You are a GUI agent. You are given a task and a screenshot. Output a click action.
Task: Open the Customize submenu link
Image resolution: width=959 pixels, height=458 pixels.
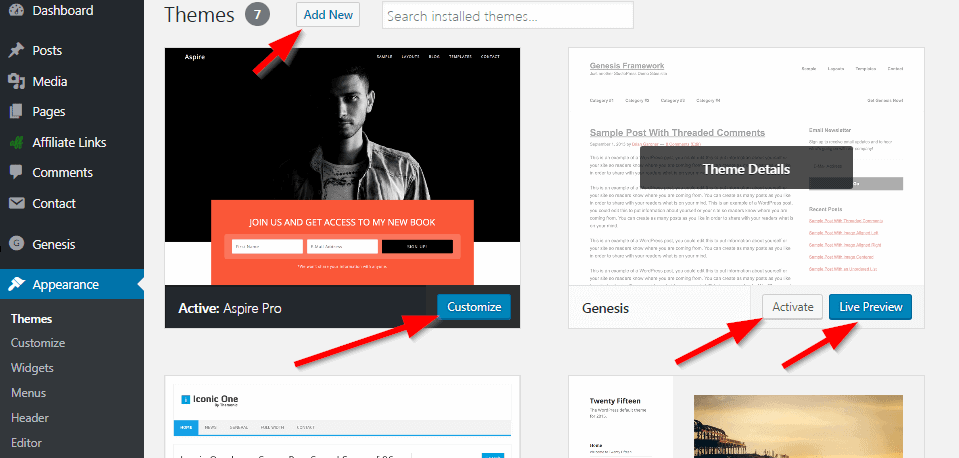pyautogui.click(x=37, y=343)
